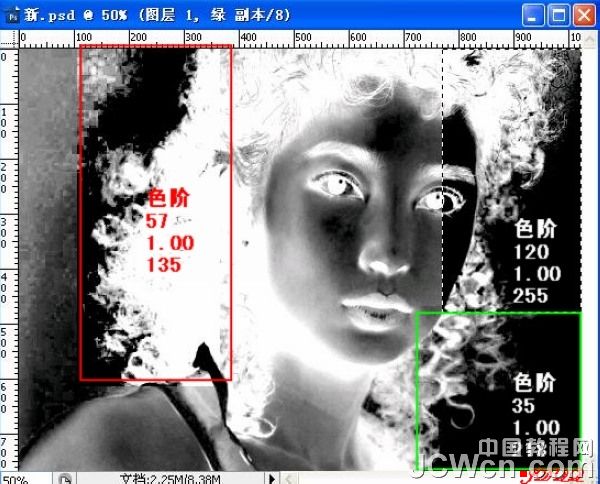Minimize the 新.psd document window
600x484 pixels.
(x=533, y=16)
